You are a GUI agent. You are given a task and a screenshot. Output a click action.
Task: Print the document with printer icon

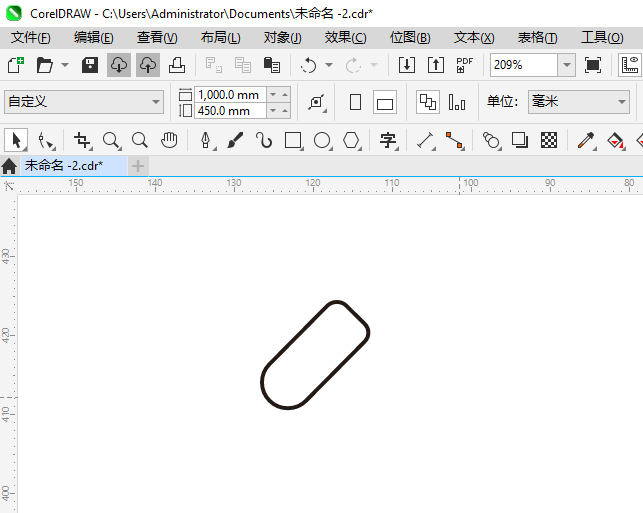[177, 65]
